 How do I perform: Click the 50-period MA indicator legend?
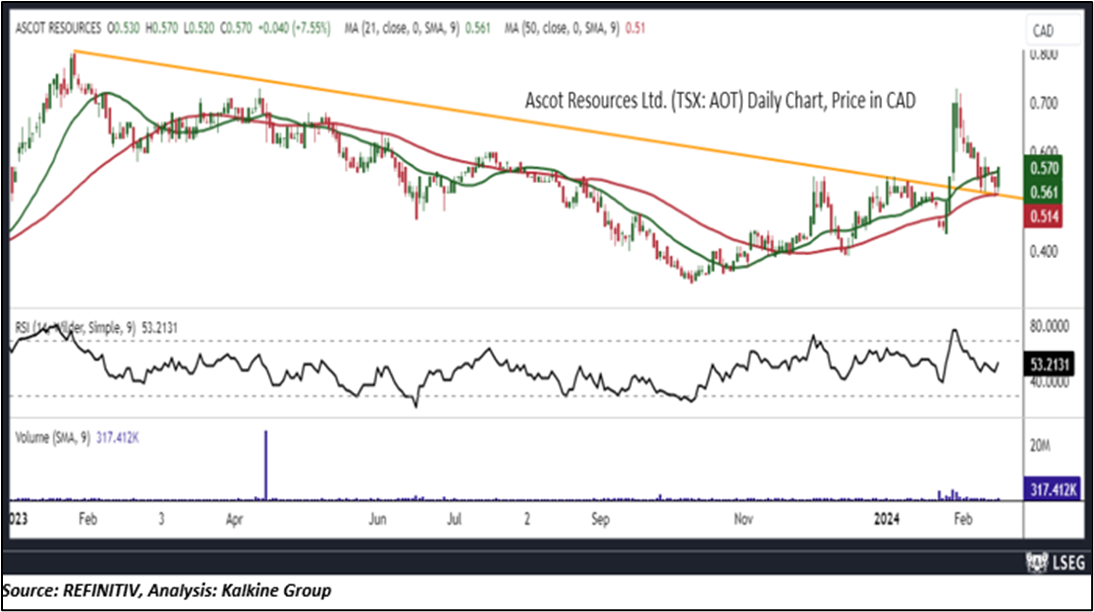coord(575,29)
